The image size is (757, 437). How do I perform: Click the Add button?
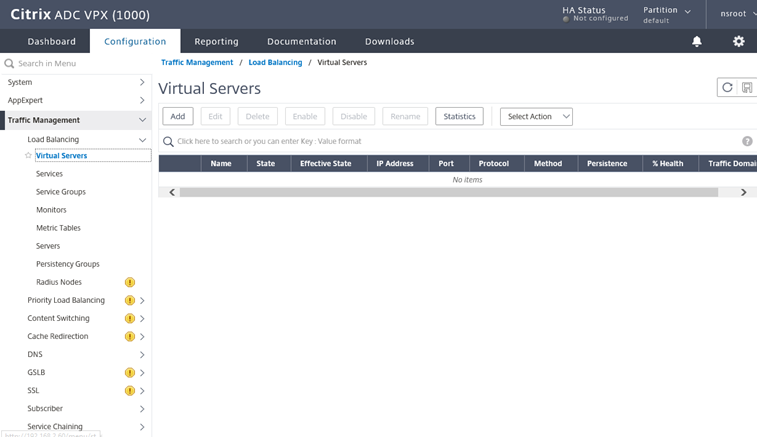[178, 116]
